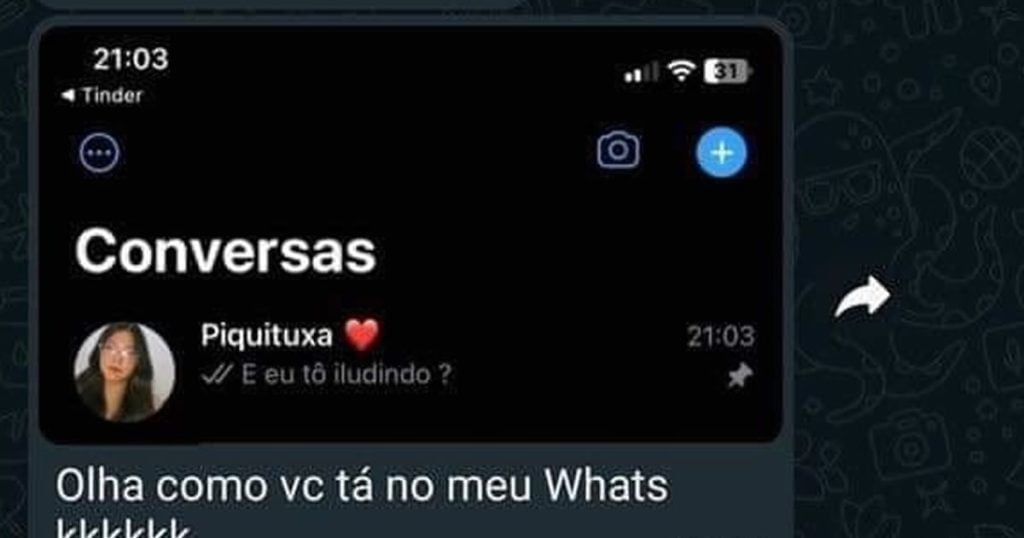Viewport: 1024px width, 538px height.
Task: Click the pin icon on Piquituxa chat
Action: pos(741,376)
